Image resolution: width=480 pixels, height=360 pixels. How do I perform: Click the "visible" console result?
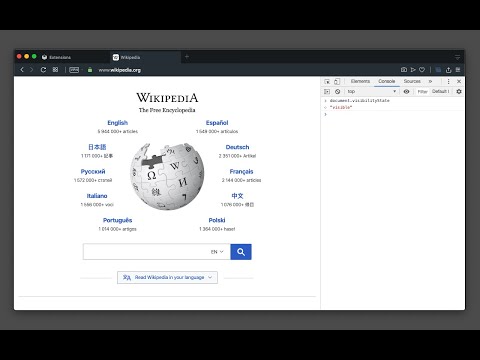[341, 107]
